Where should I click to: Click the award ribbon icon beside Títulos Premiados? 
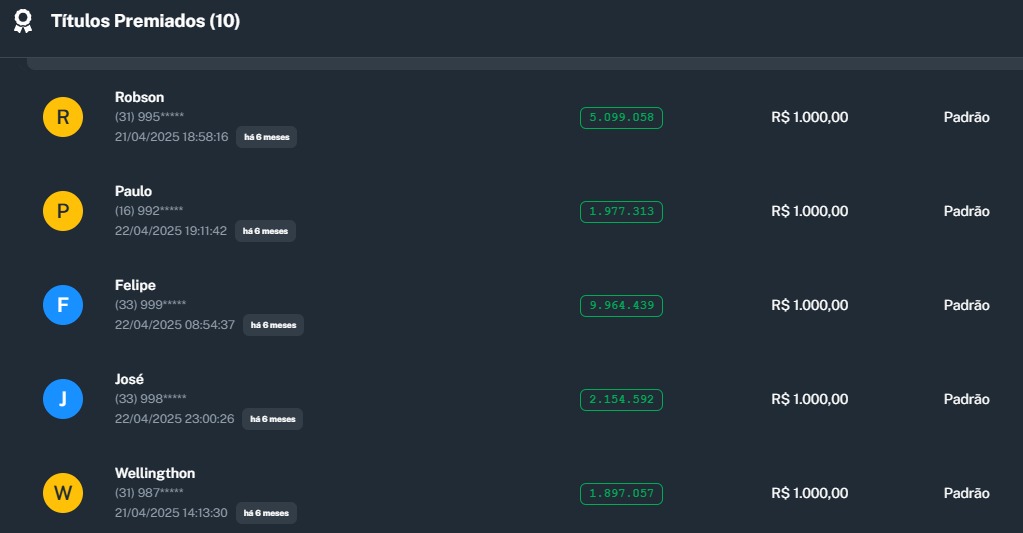(x=22, y=21)
